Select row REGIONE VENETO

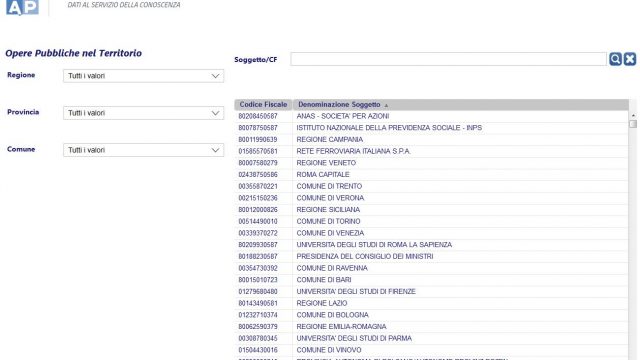coord(431,163)
